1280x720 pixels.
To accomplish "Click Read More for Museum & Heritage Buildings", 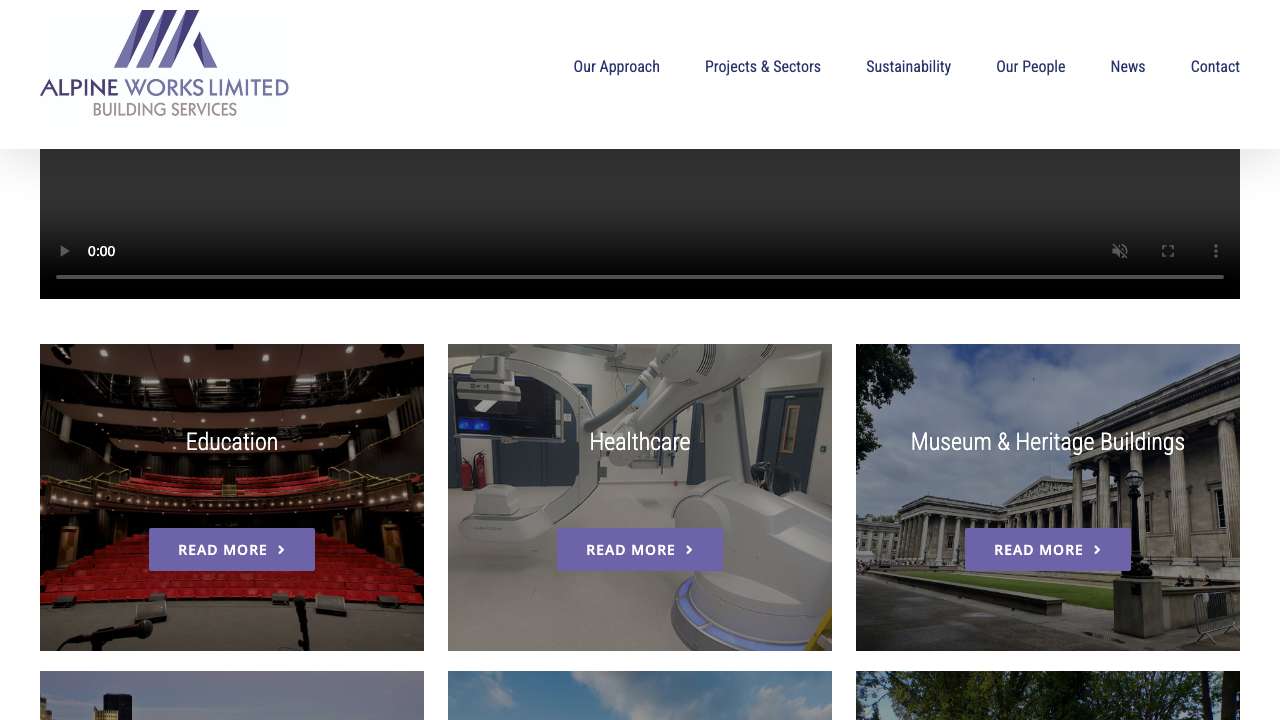I will [1047, 550].
